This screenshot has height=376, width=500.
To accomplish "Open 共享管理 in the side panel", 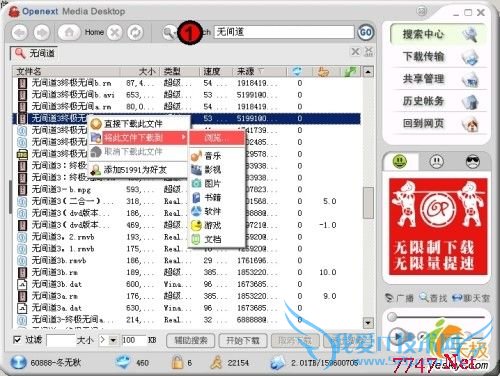I will (x=438, y=79).
